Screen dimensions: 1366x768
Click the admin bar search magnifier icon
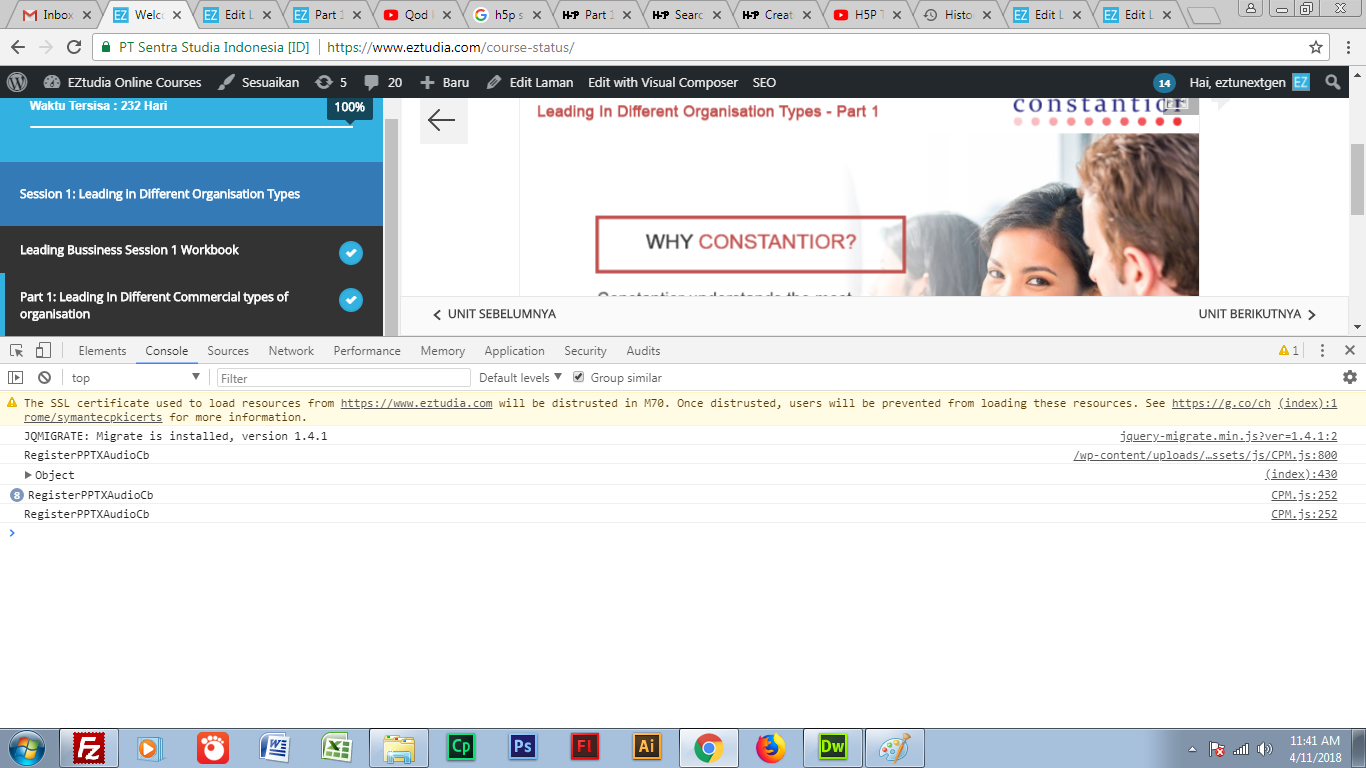click(1333, 82)
